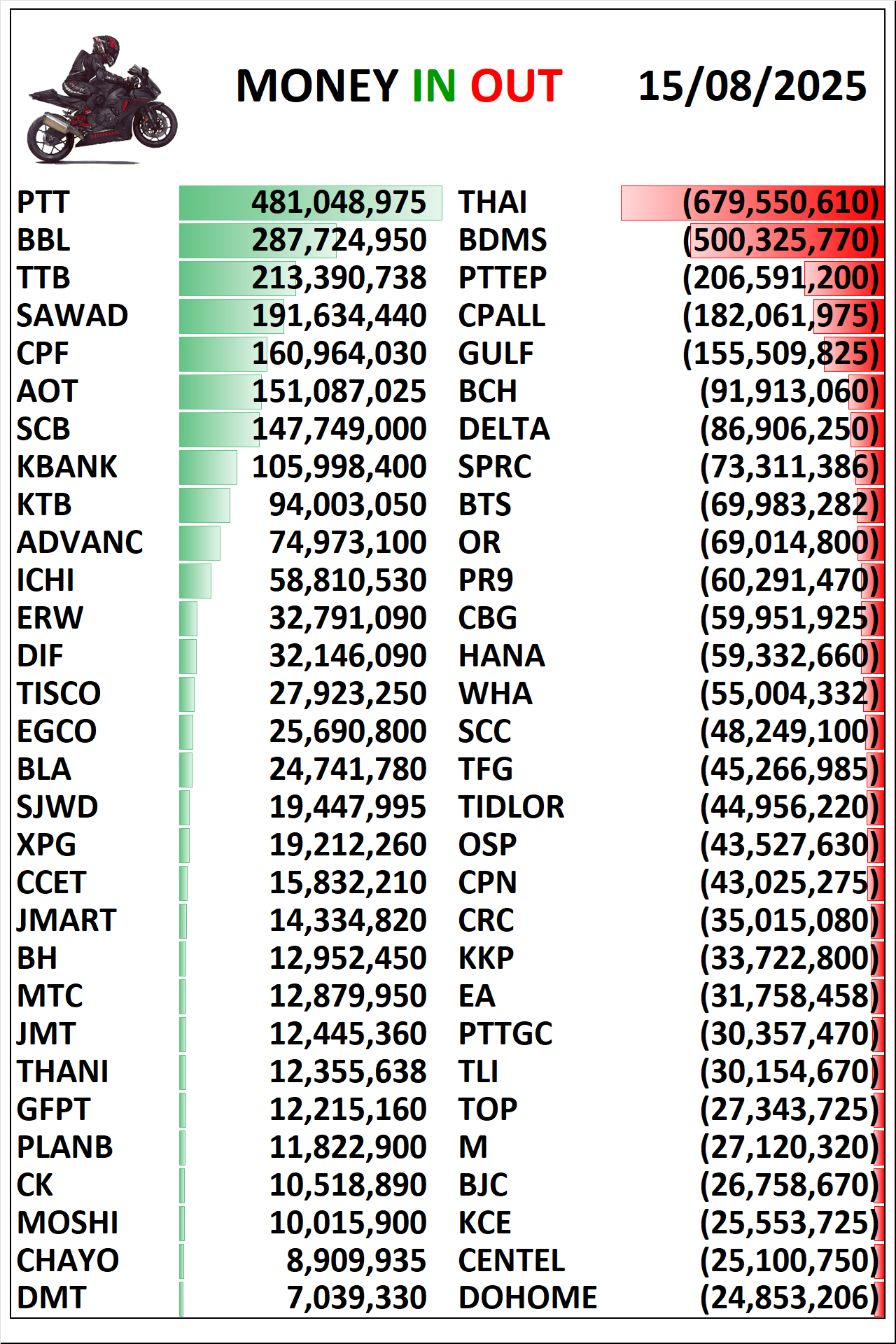Click the PTTEP outflow value

(780, 278)
